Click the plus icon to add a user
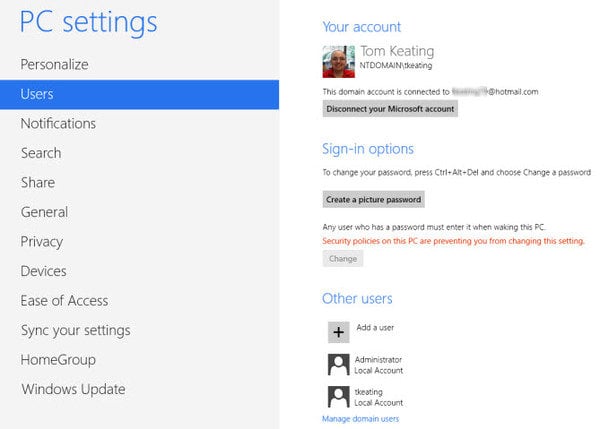Viewport: 600px width, 429px height. [x=338, y=332]
